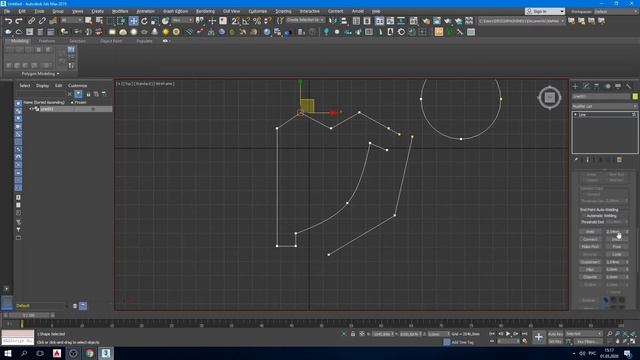Switch to the Freeform ribbon tab
This screenshot has height=360, width=640.
point(47,41)
